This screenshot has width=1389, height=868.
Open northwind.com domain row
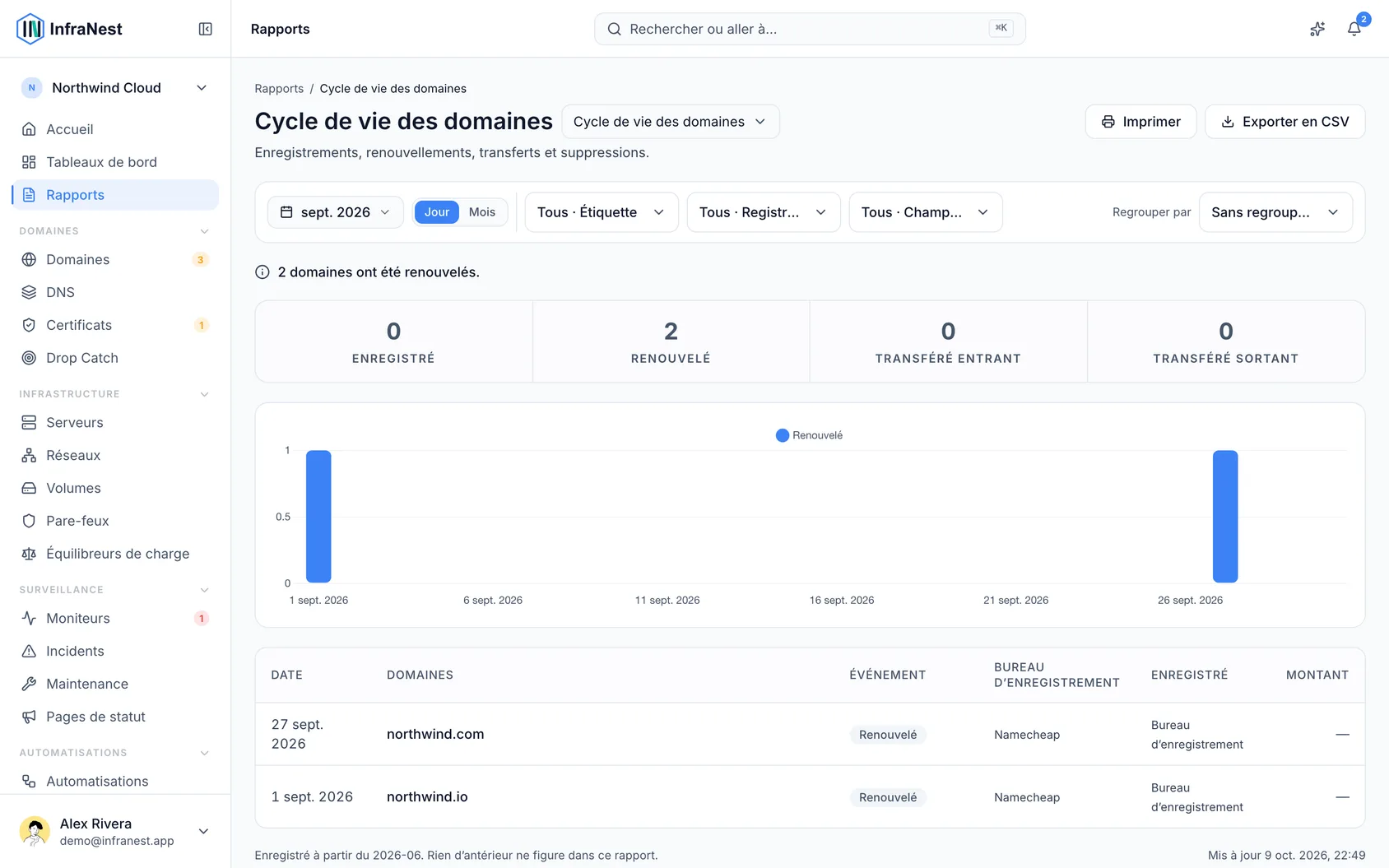pos(810,734)
